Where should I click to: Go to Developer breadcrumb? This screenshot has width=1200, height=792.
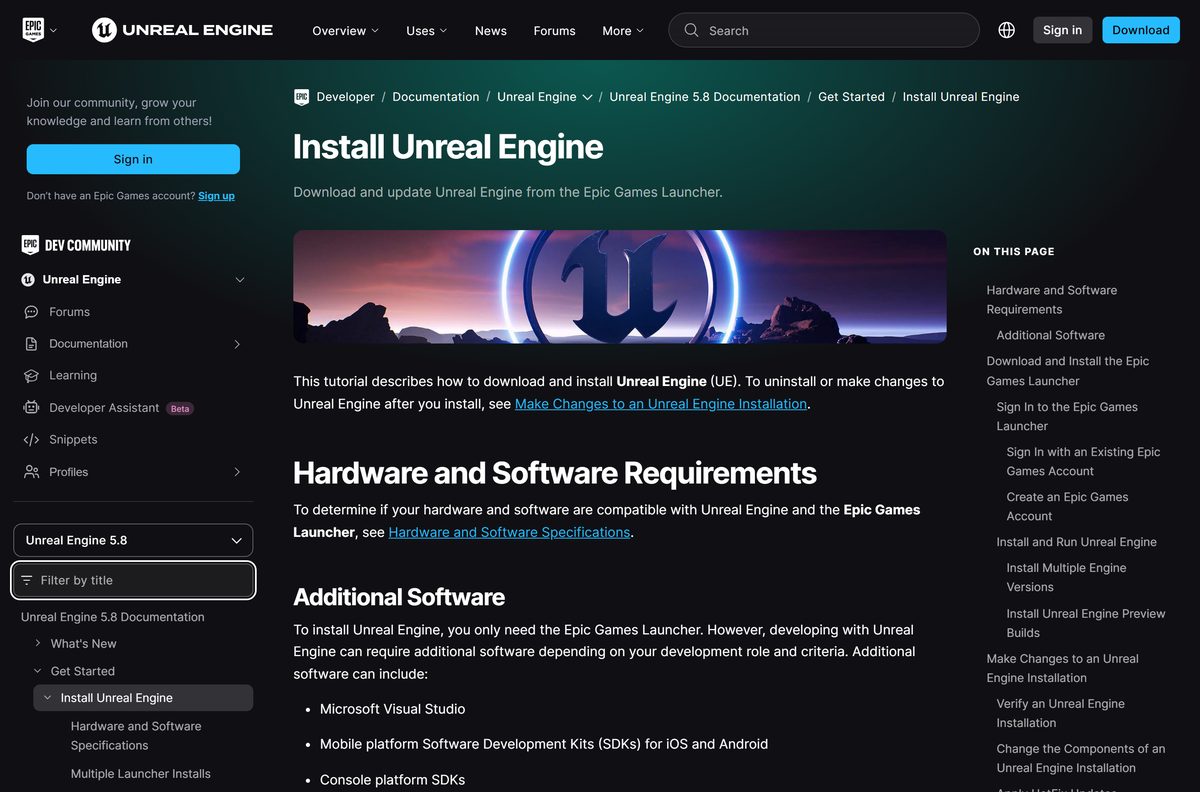[x=345, y=97]
